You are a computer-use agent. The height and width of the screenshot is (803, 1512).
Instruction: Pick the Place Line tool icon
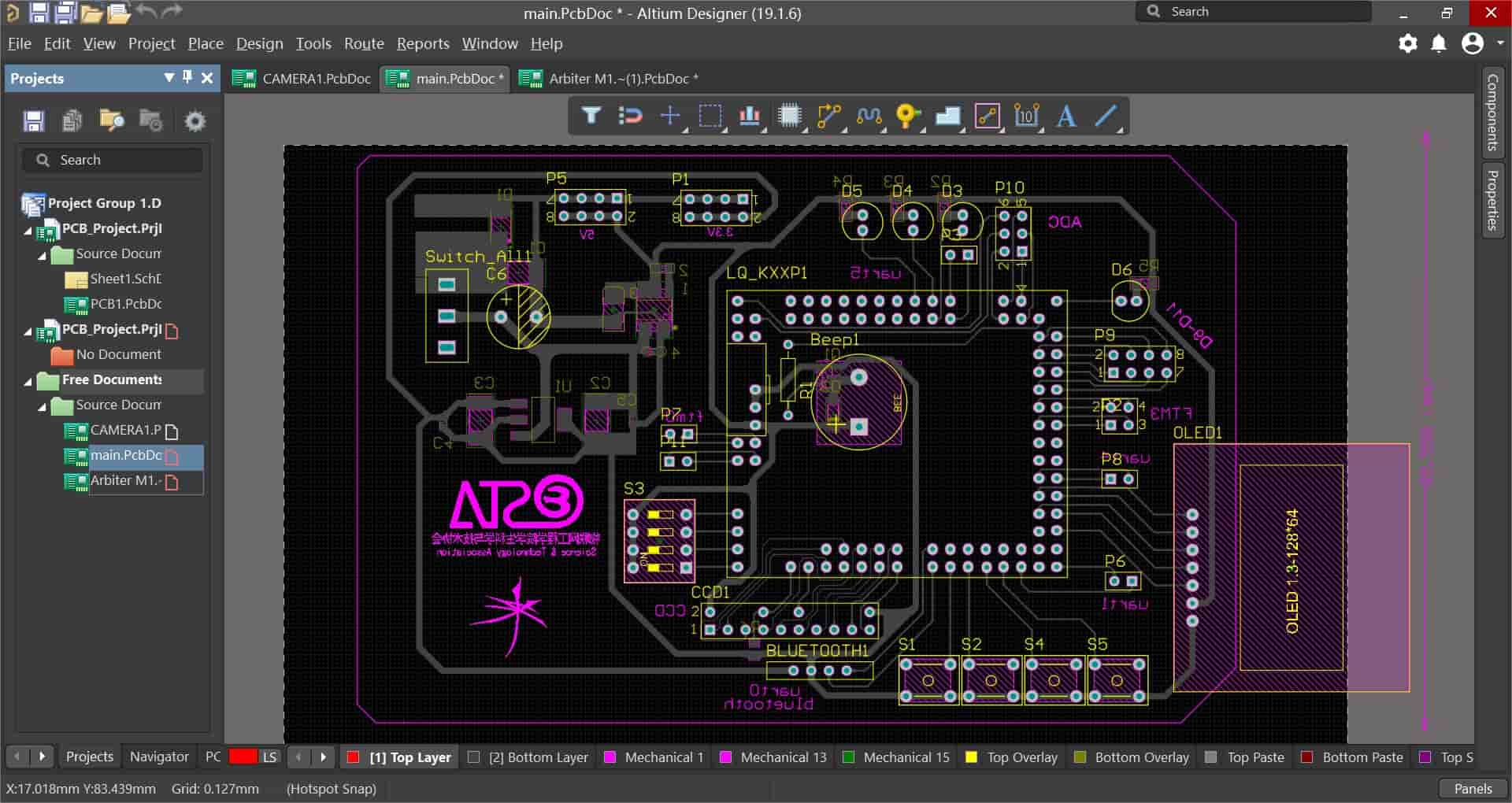click(1106, 117)
